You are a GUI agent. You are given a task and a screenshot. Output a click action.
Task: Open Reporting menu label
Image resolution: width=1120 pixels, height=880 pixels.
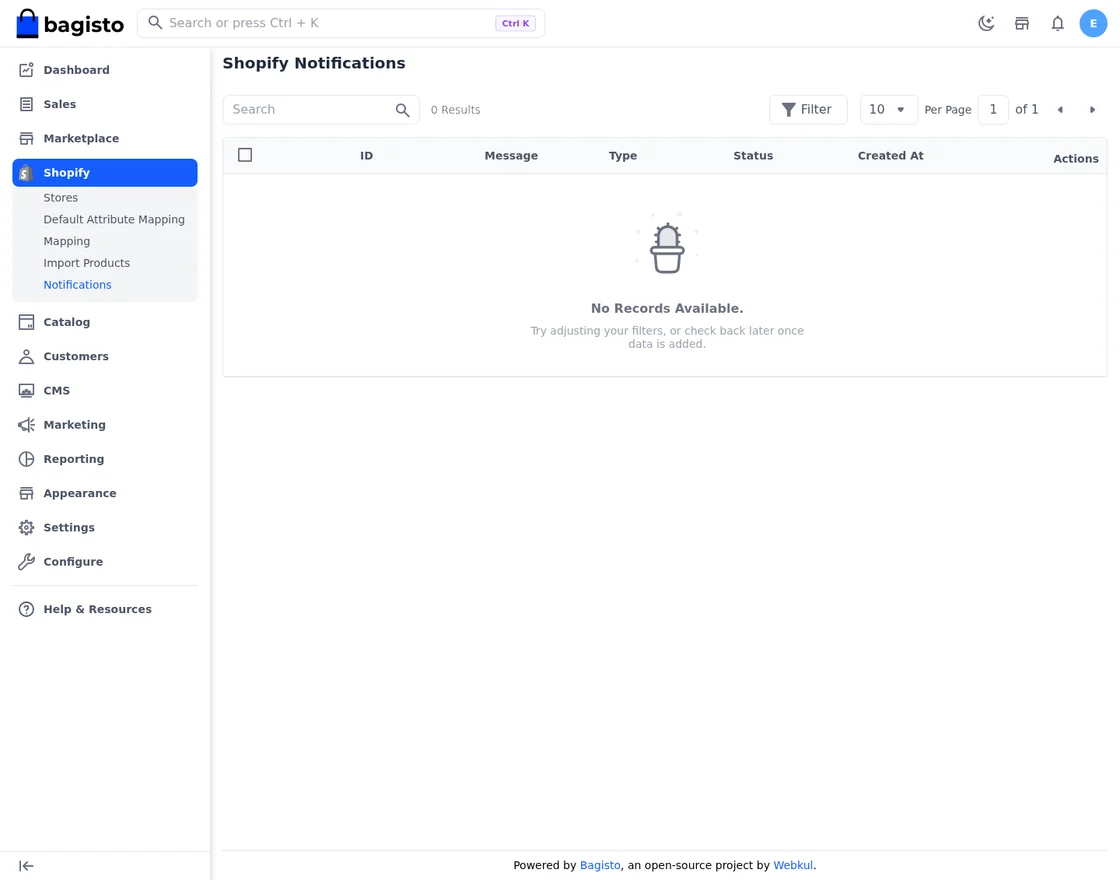pos(74,459)
